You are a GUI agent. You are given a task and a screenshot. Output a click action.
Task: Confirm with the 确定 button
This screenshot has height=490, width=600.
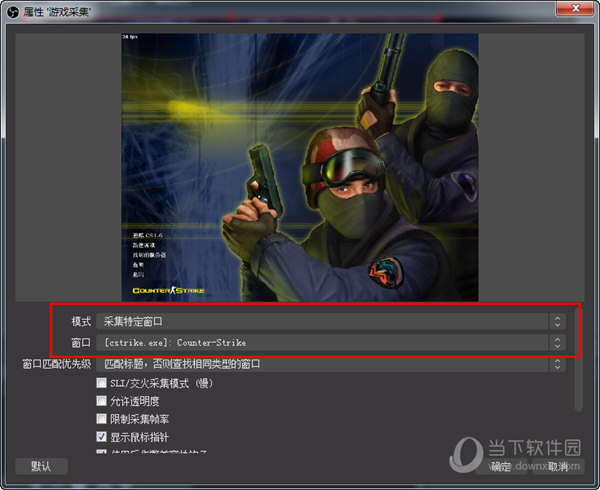(501, 466)
